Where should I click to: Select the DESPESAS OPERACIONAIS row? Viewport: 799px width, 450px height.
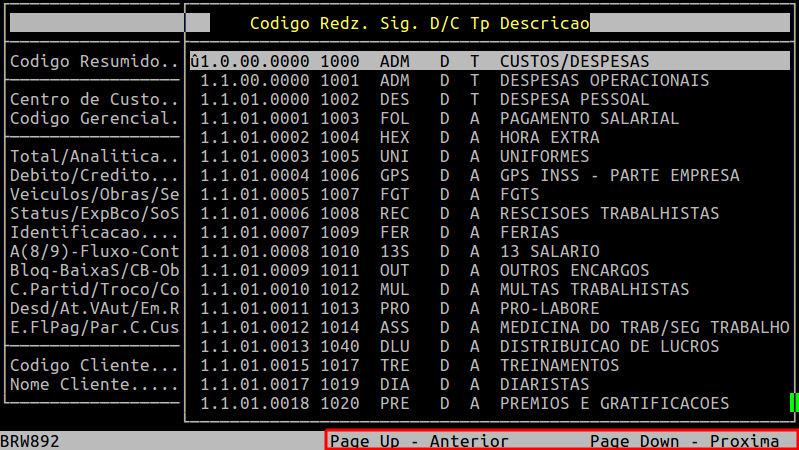[488, 80]
